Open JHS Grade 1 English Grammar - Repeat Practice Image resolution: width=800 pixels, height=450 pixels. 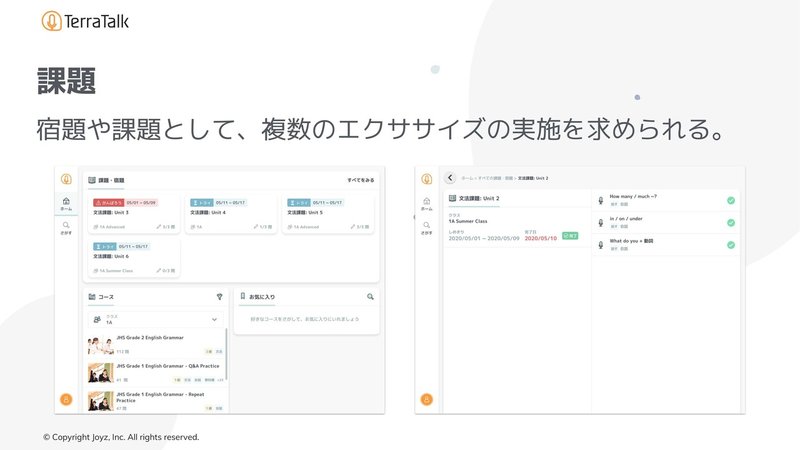pyautogui.click(x=156, y=401)
